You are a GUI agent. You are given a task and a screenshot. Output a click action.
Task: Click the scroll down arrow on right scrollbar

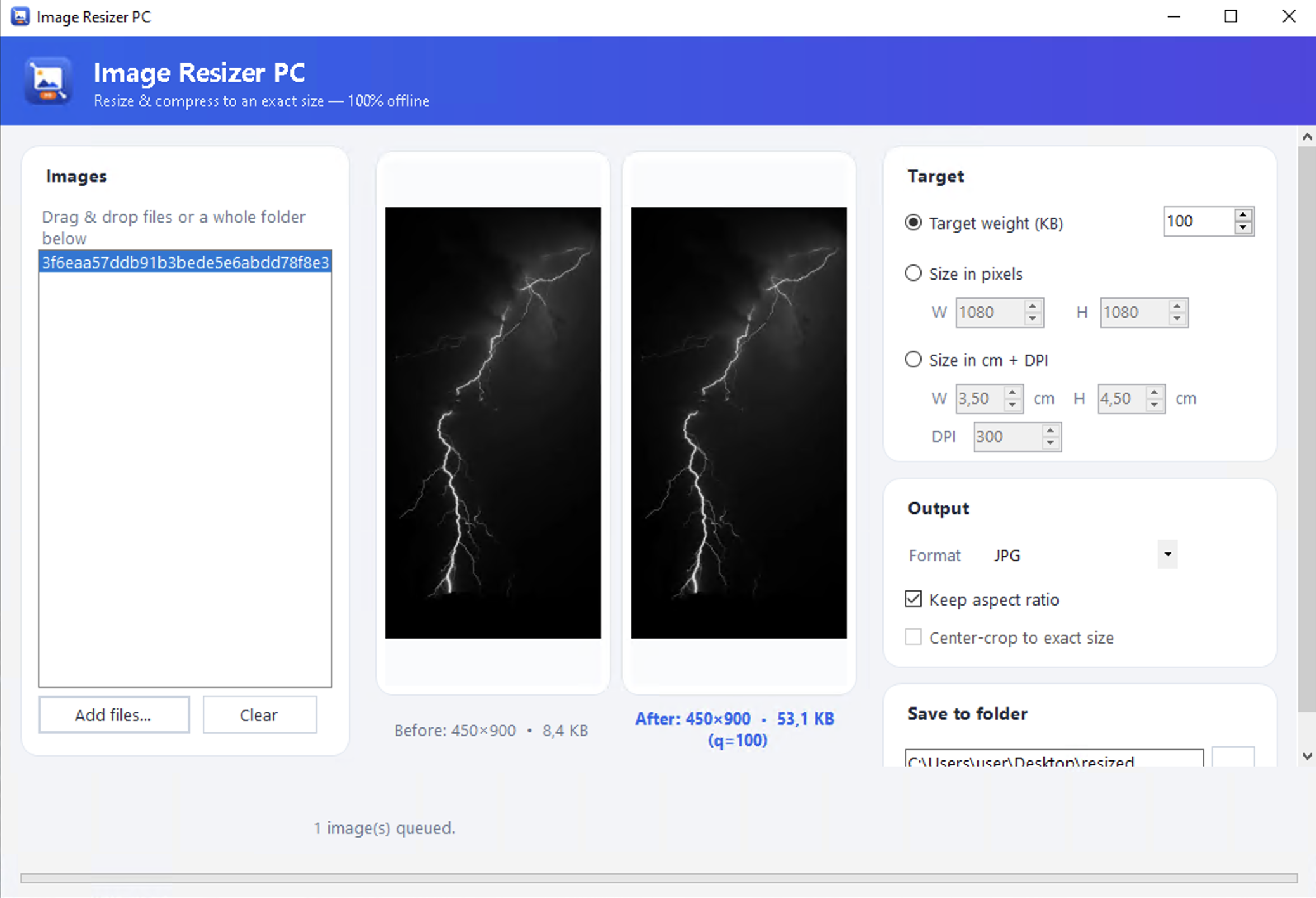tap(1306, 756)
